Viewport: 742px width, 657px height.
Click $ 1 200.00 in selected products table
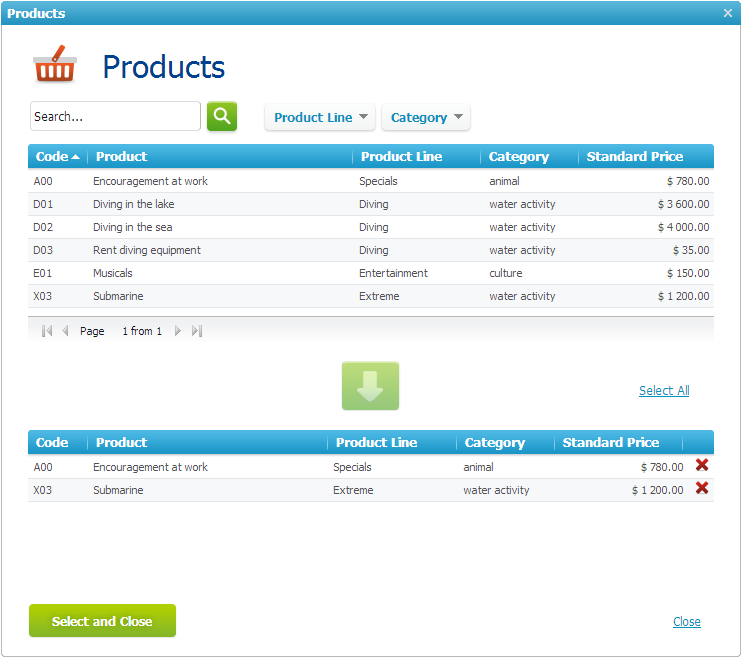coord(657,490)
